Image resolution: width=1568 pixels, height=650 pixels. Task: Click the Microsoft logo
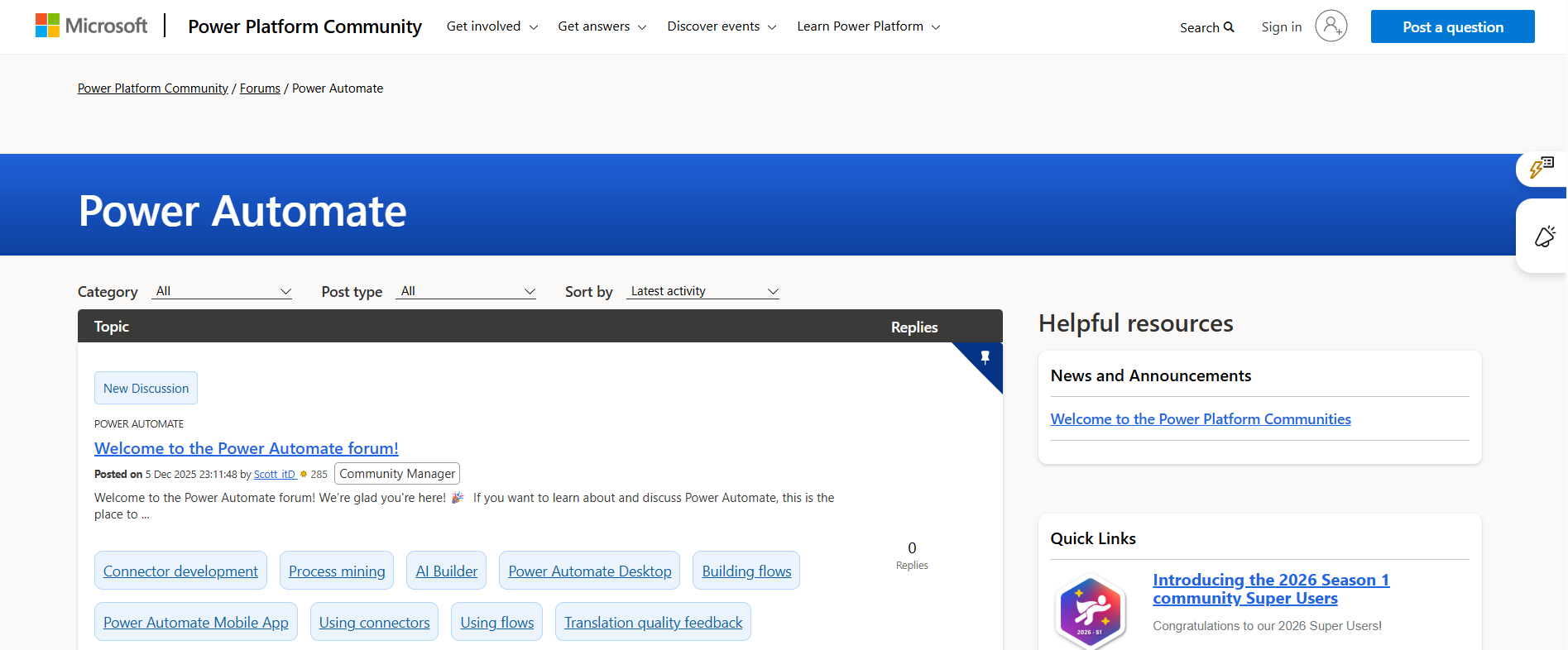[91, 26]
